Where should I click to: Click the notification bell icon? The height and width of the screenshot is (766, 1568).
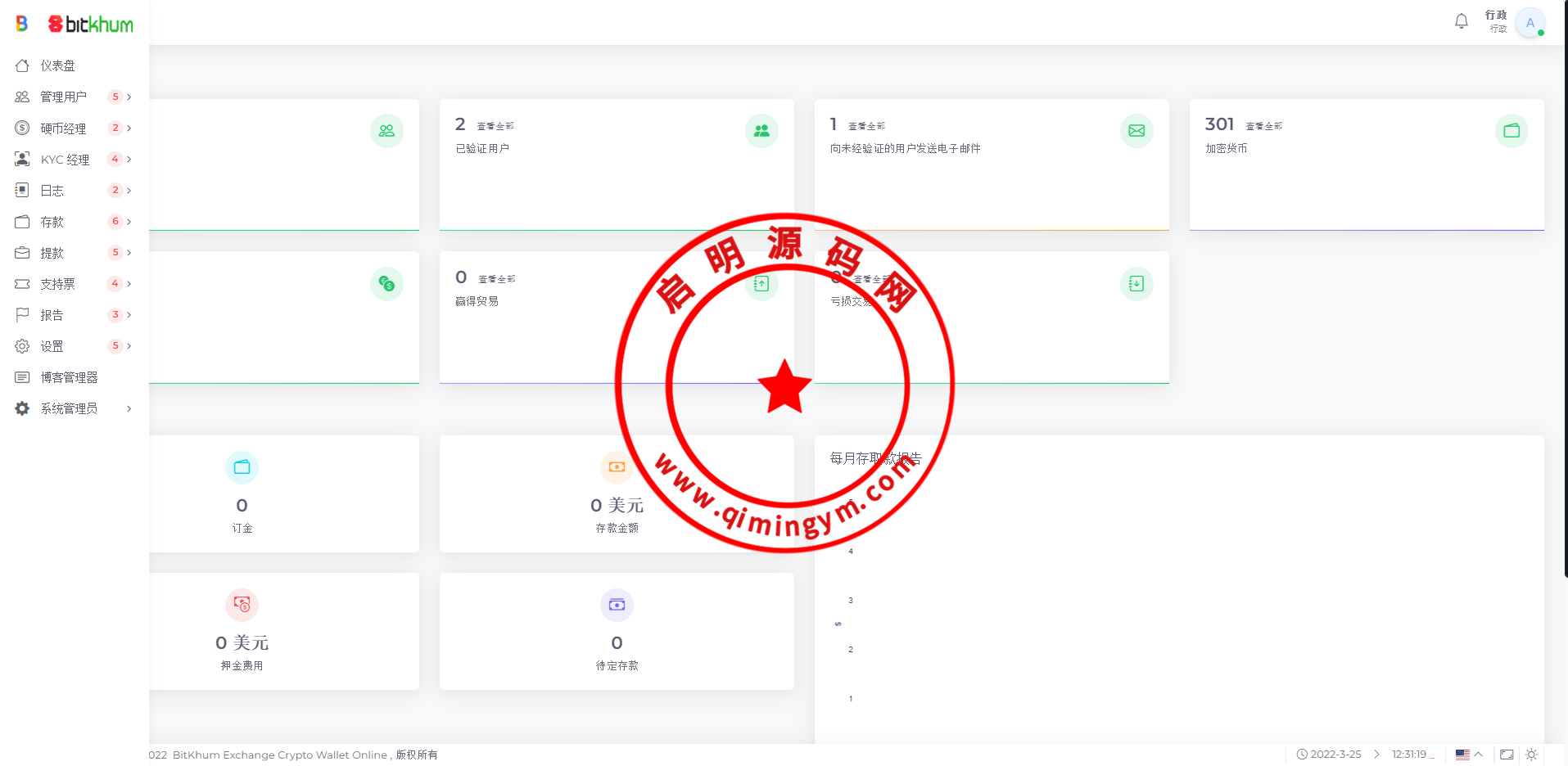pyautogui.click(x=1461, y=22)
